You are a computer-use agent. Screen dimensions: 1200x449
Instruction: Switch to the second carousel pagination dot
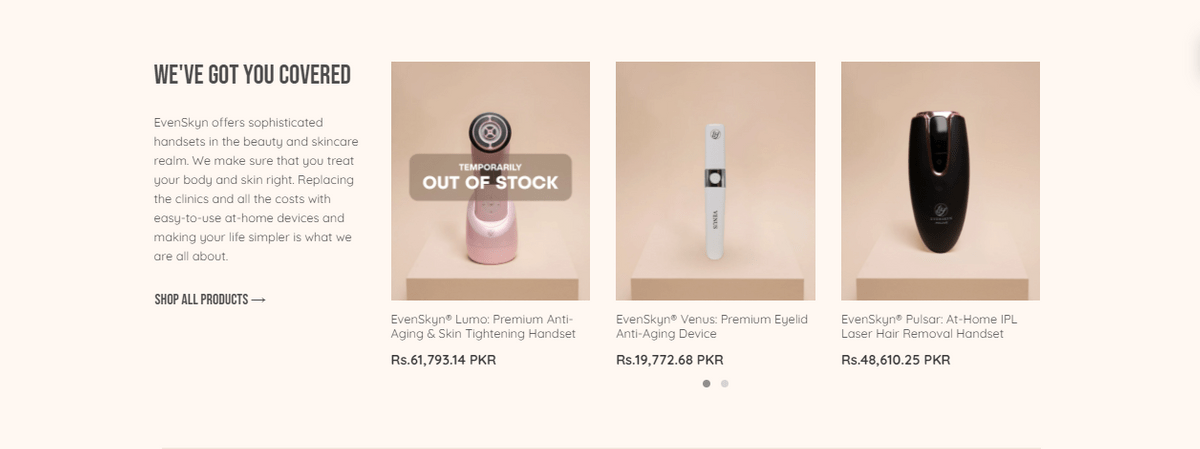724,383
